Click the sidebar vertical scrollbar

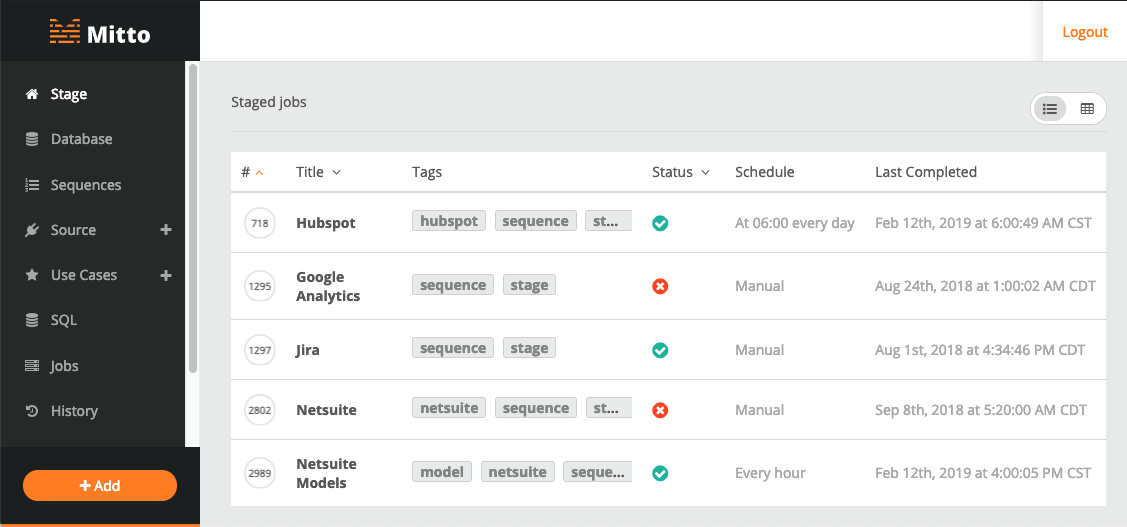(193, 219)
